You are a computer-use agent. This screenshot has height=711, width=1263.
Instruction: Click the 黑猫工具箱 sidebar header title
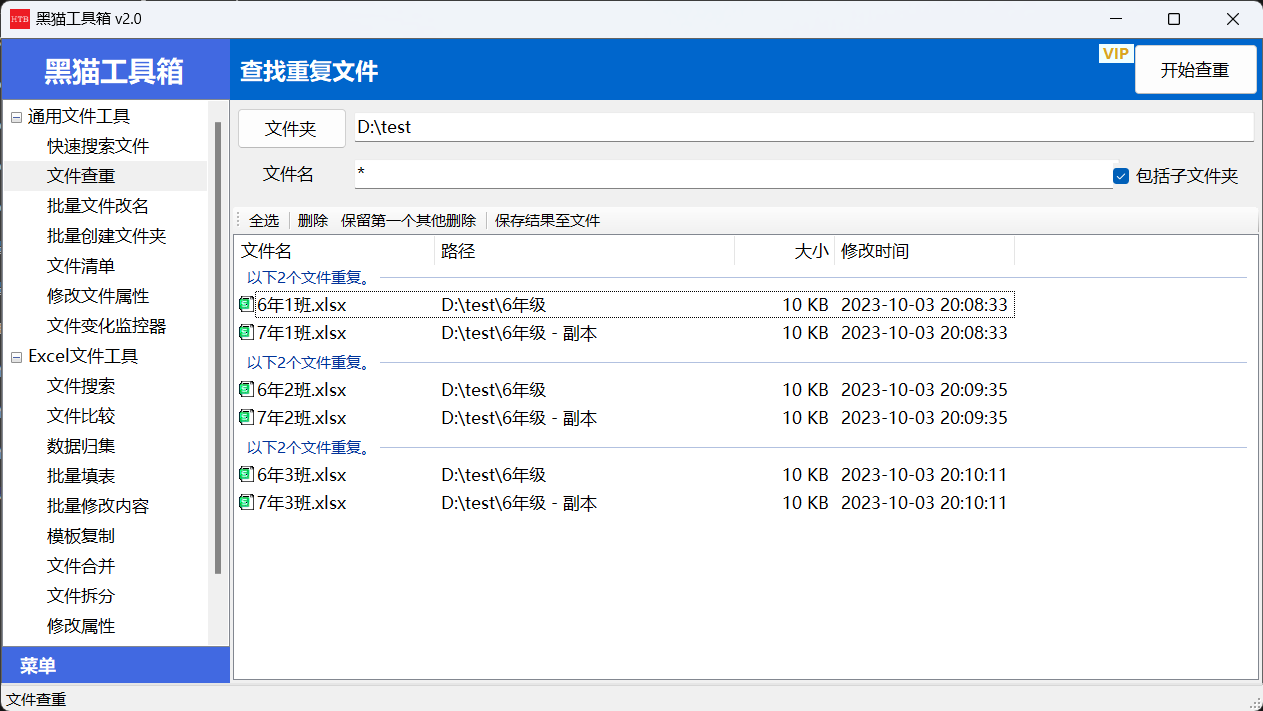114,71
